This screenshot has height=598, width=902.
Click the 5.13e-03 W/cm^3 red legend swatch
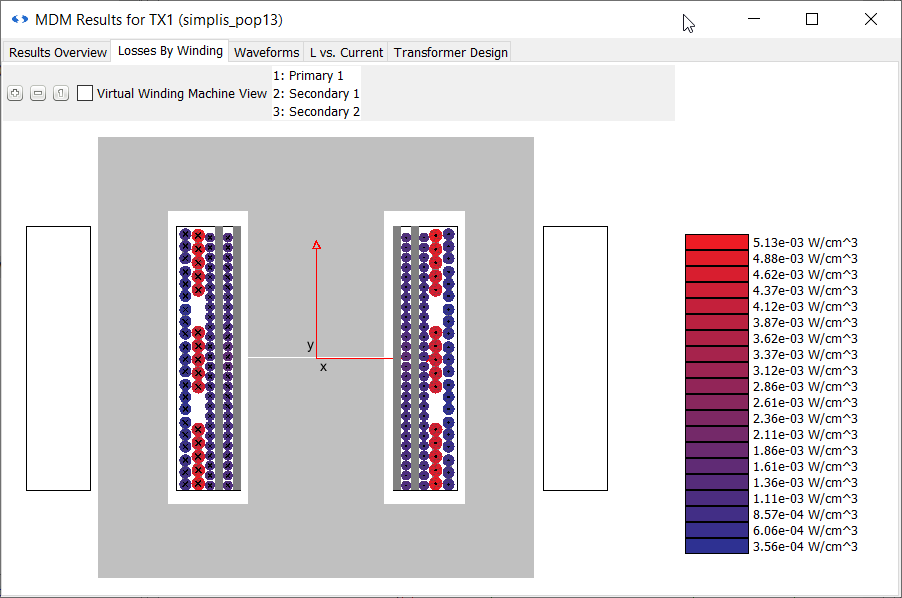(716, 242)
